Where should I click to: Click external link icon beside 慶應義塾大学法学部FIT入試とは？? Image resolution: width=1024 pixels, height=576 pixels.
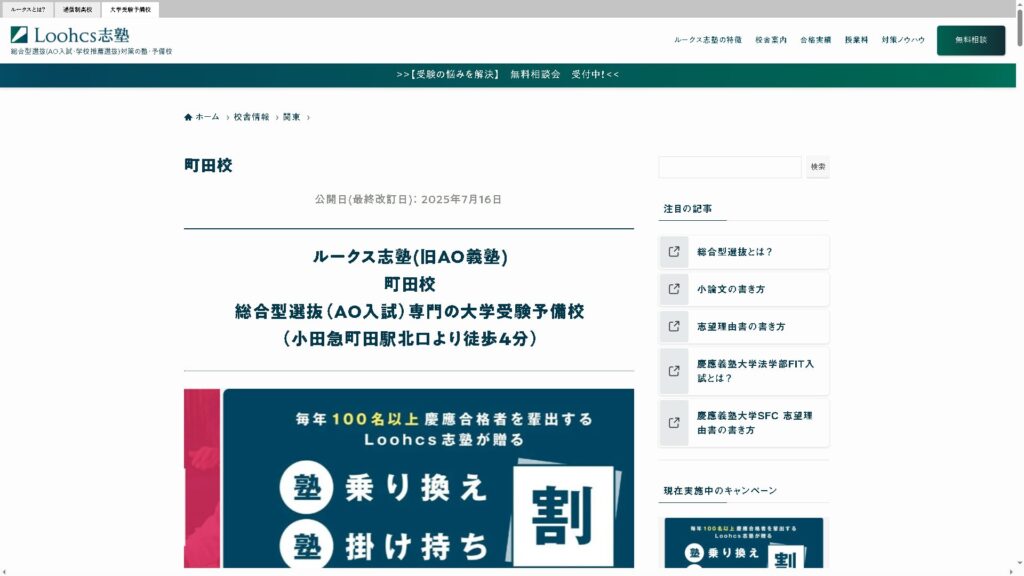tap(674, 371)
